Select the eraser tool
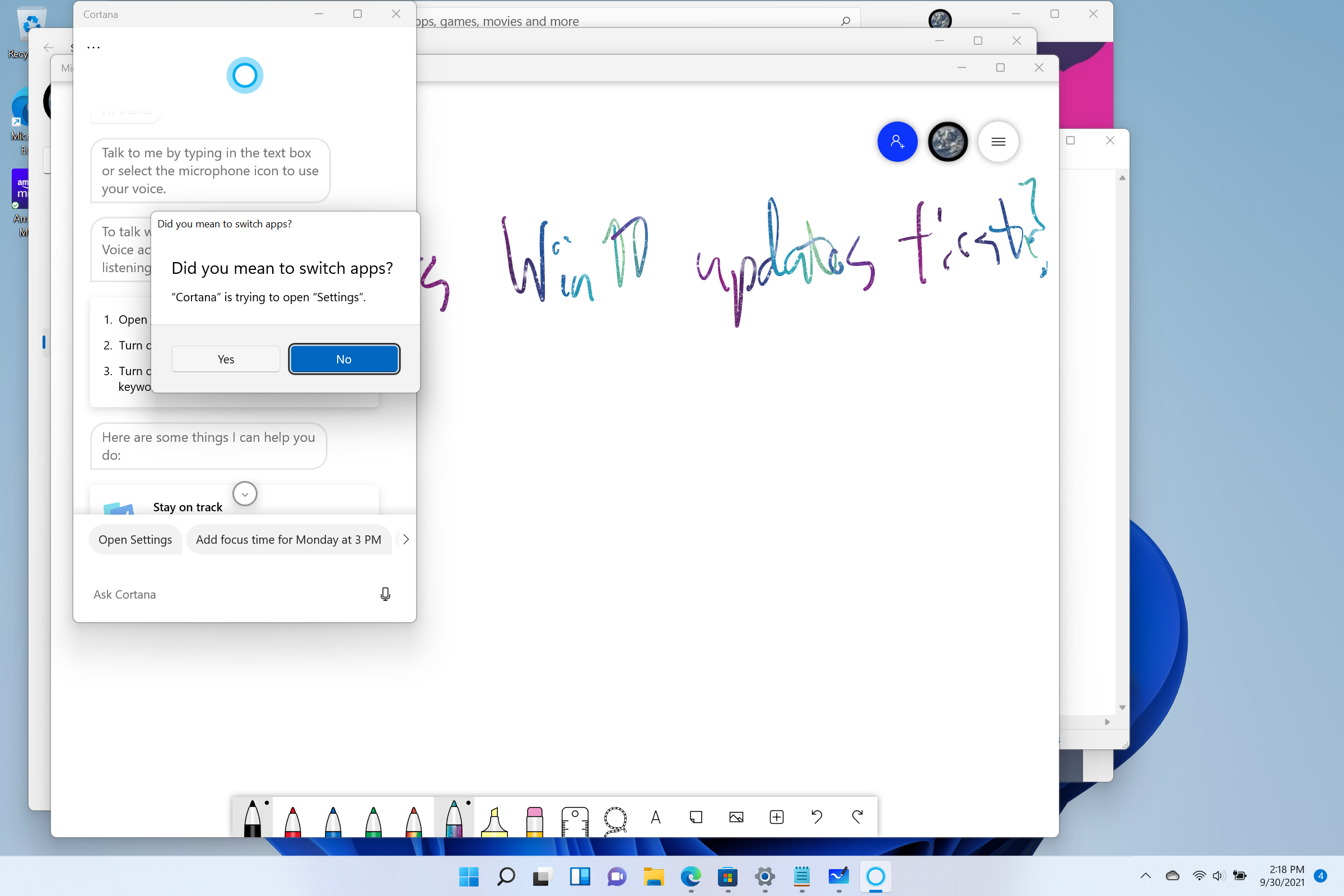This screenshot has height=896, width=1344. (536, 818)
